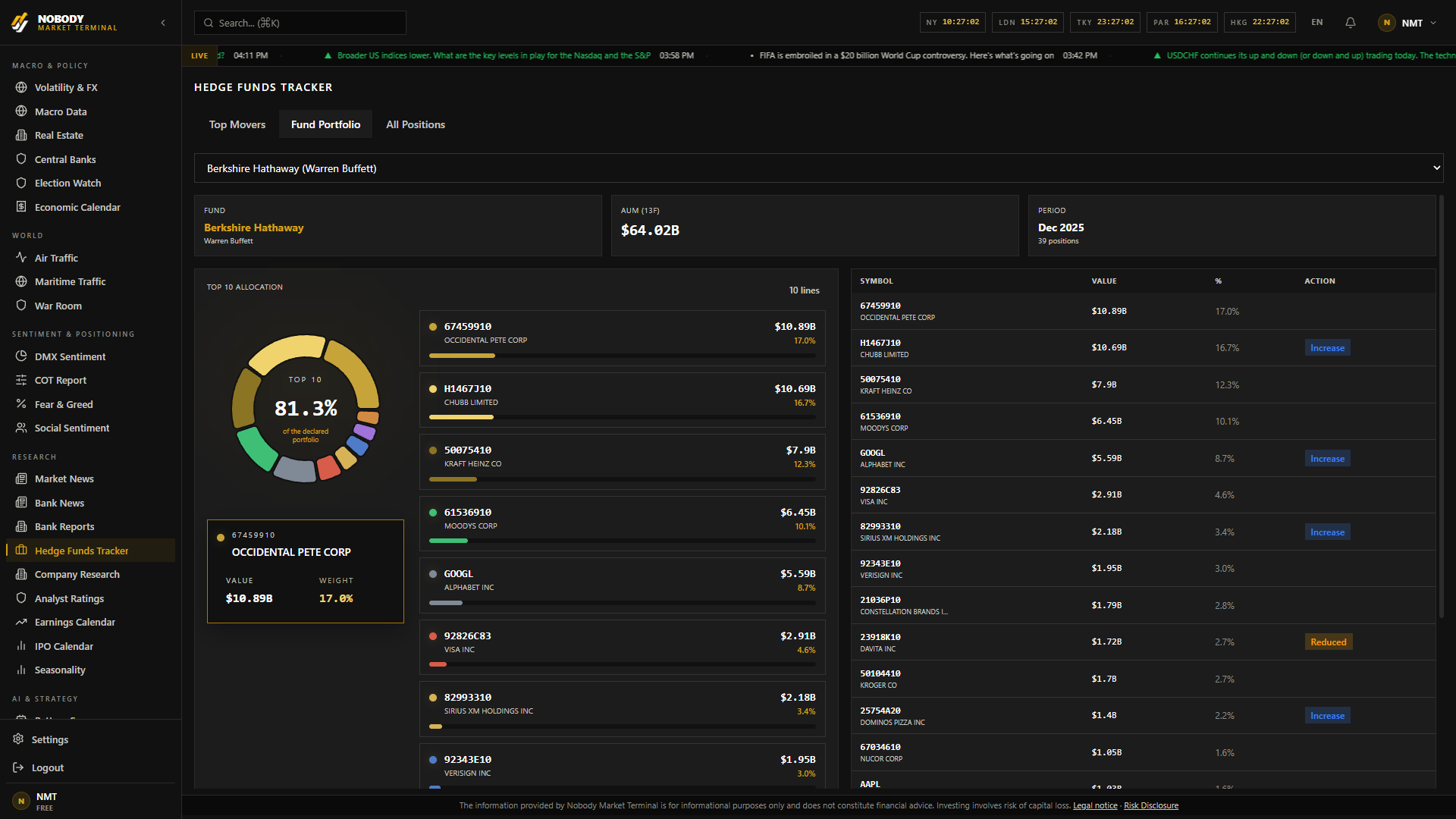Click the Increase badge for Sirius XM
This screenshot has height=819, width=1456.
1328,532
